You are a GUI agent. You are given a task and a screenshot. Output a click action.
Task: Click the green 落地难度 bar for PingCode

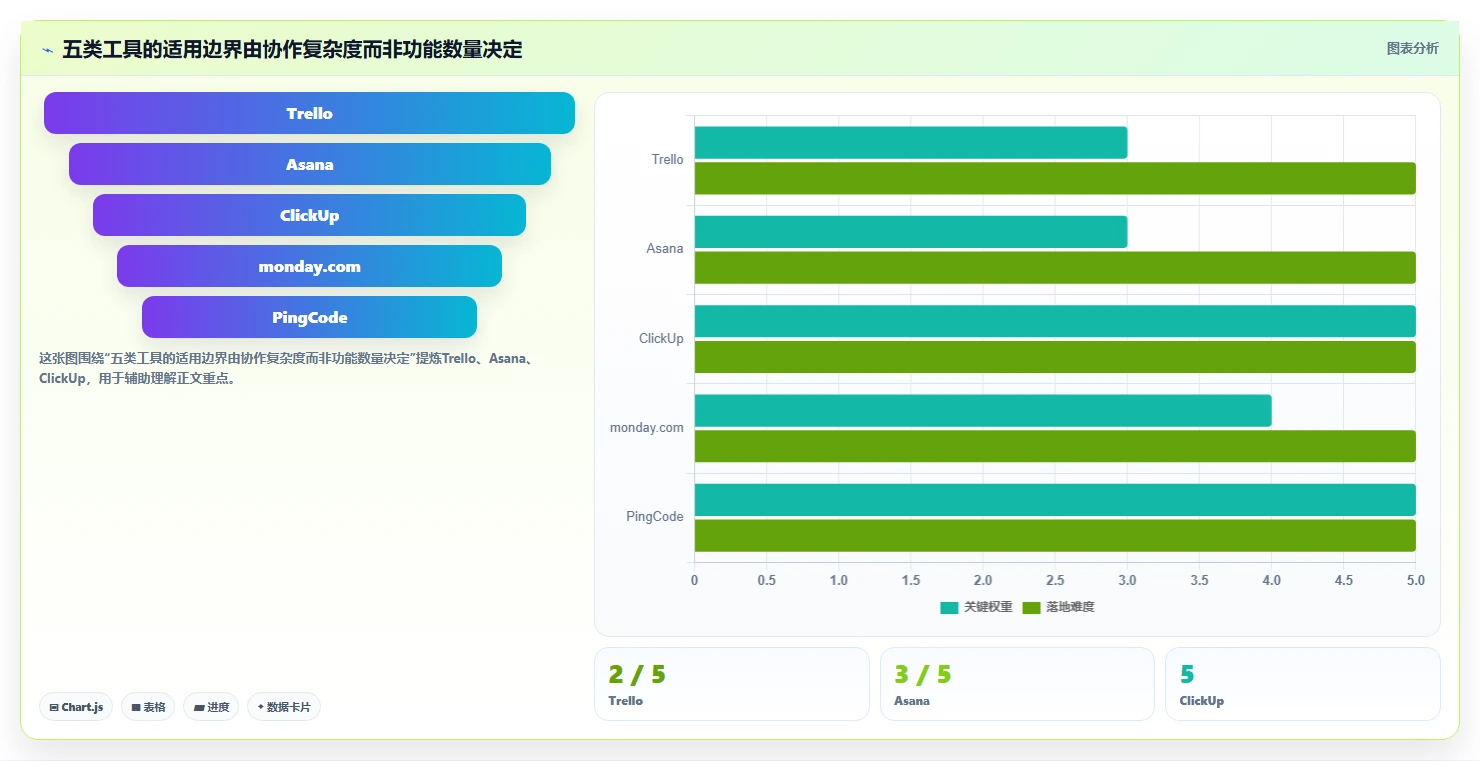pyautogui.click(x=1055, y=535)
